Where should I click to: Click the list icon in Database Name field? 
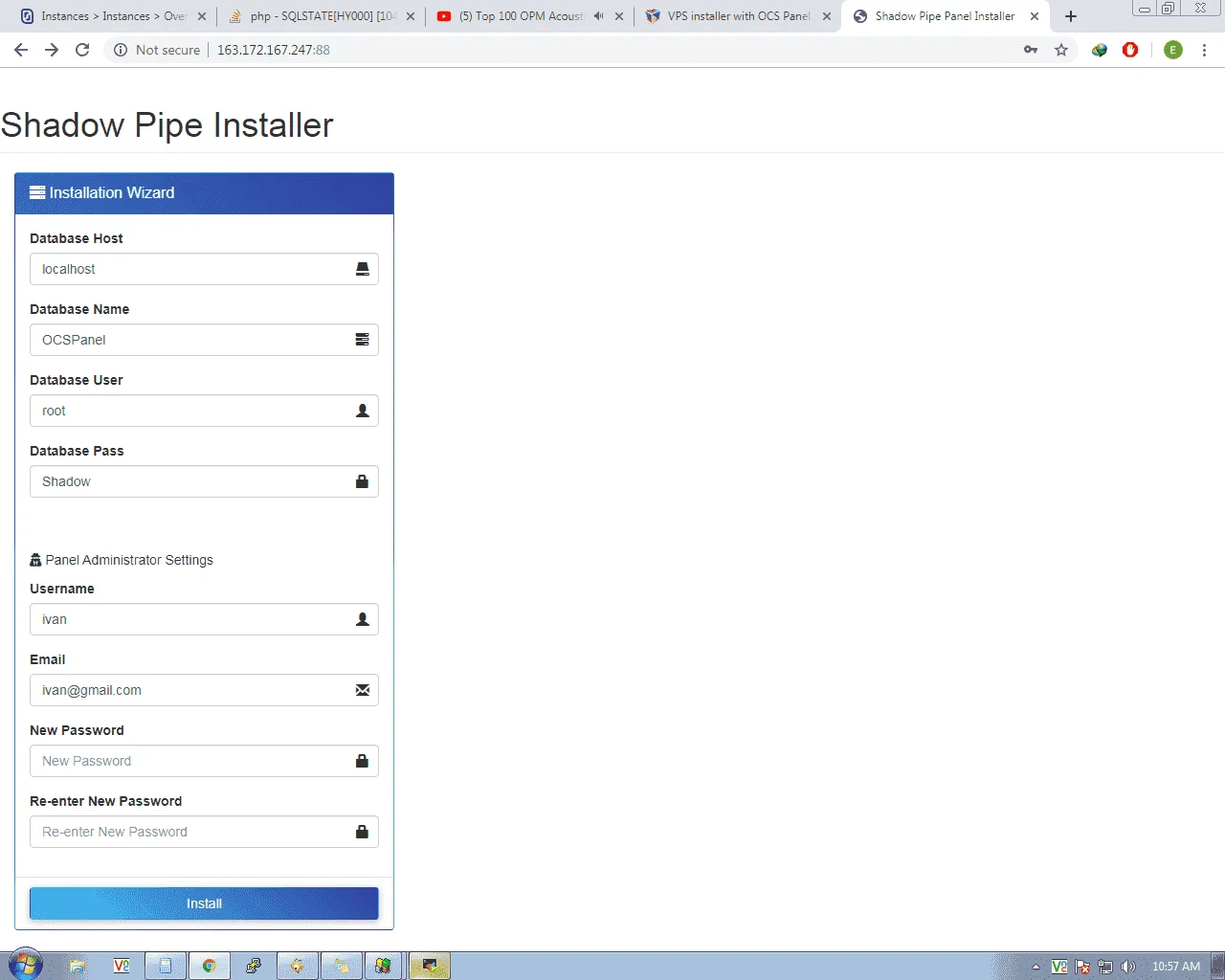pyautogui.click(x=362, y=340)
